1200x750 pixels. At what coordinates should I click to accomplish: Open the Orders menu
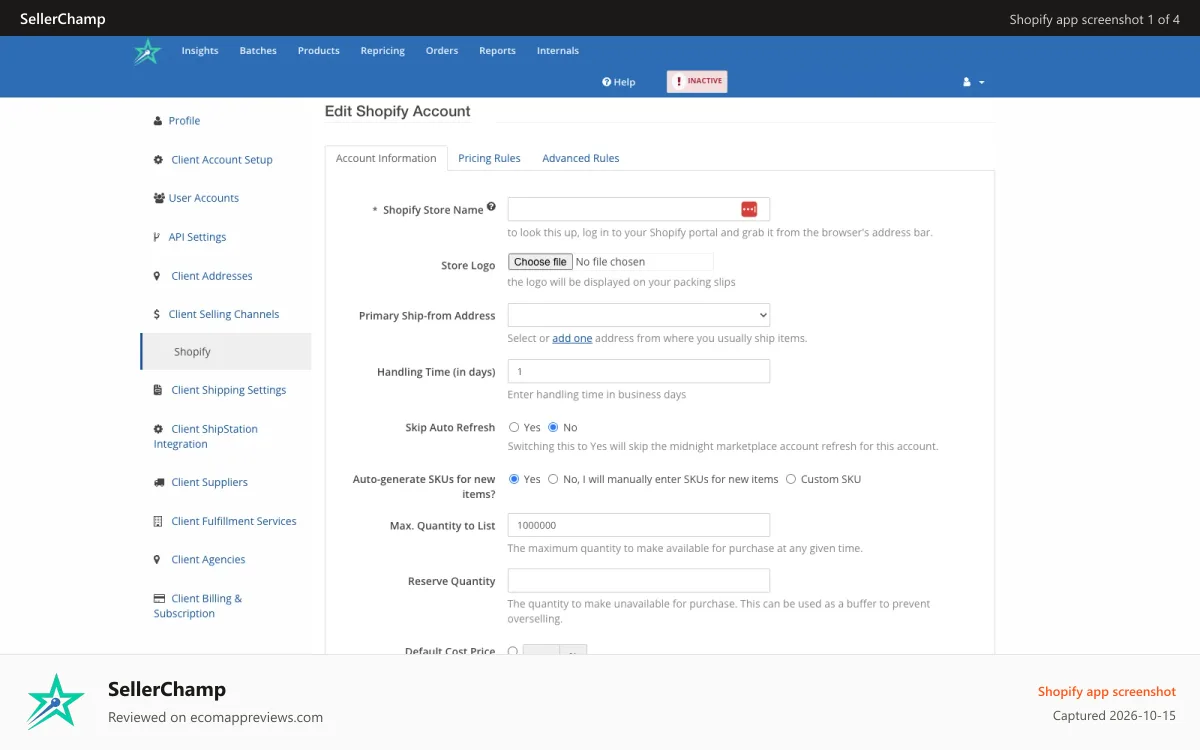pyautogui.click(x=442, y=51)
